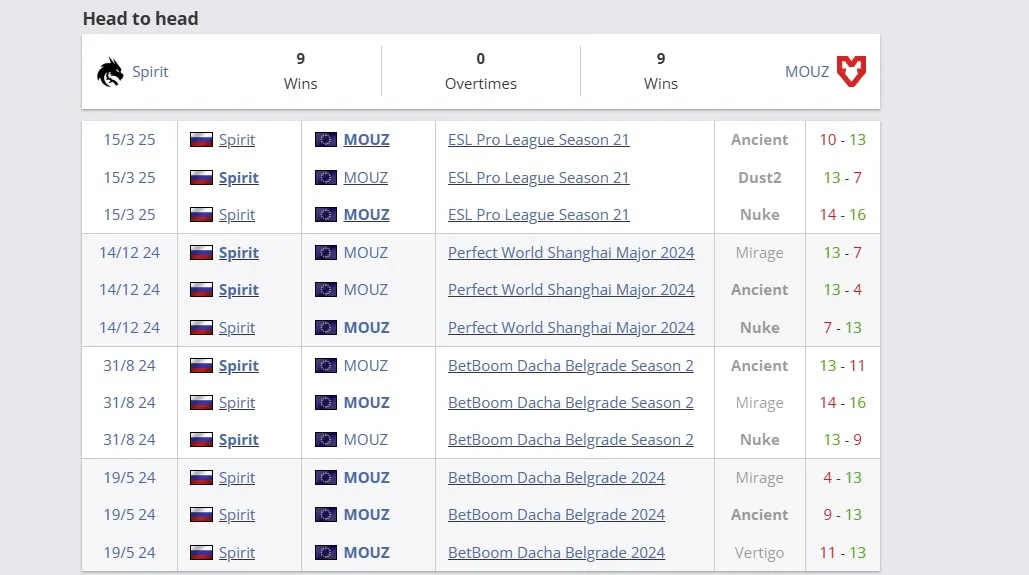Click EU flag in the Mirage 13 - 7 row
1029x575 pixels.
point(326,253)
